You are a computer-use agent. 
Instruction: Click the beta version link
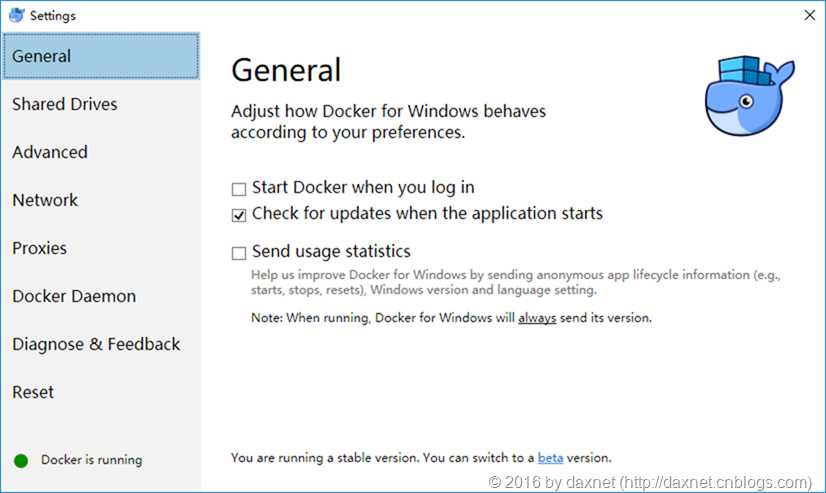pyautogui.click(x=550, y=458)
